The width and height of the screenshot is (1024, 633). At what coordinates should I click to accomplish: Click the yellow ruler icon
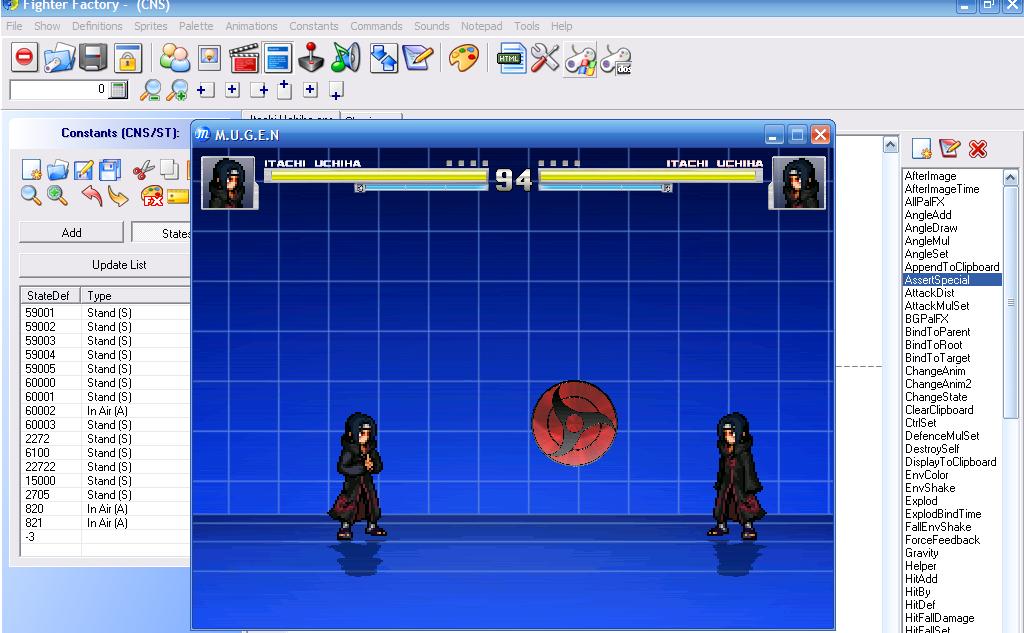pos(178,196)
